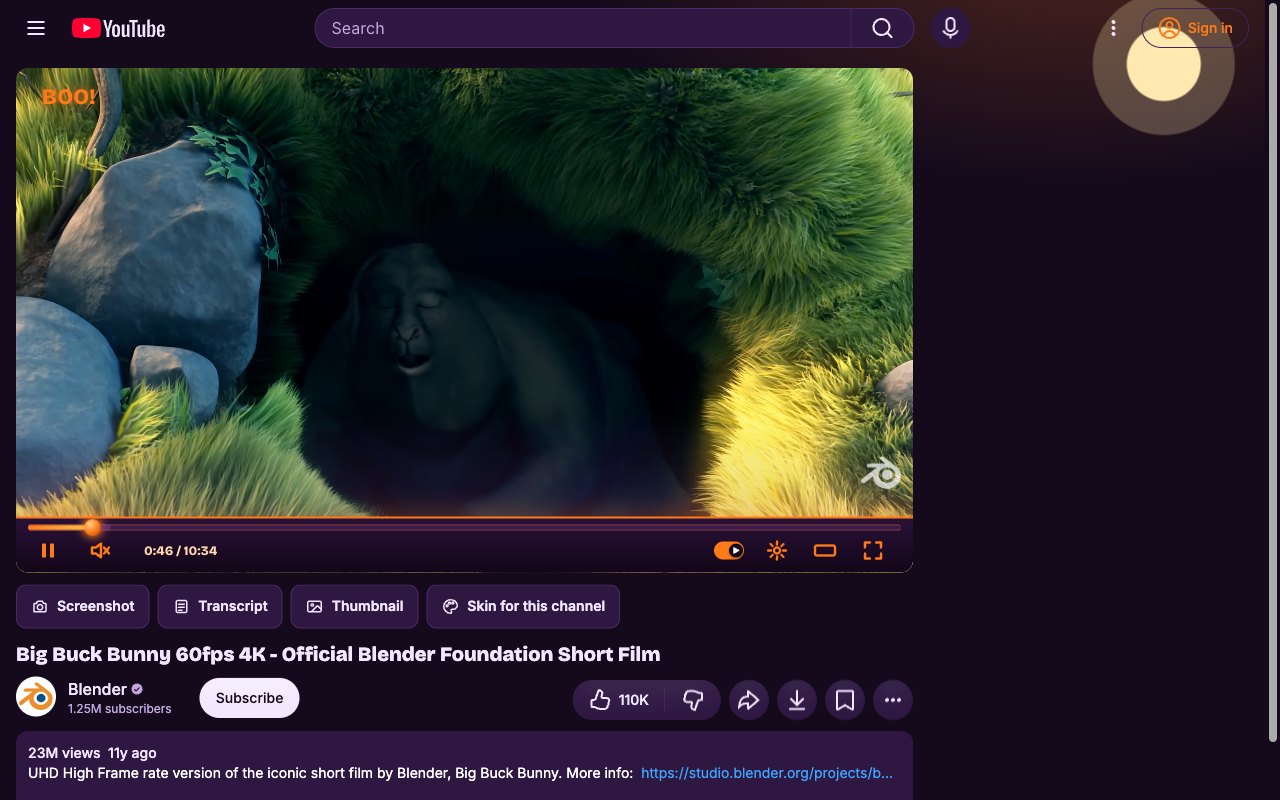The width and height of the screenshot is (1280, 800).
Task: Open the studio.blender.org description link
Action: click(767, 773)
